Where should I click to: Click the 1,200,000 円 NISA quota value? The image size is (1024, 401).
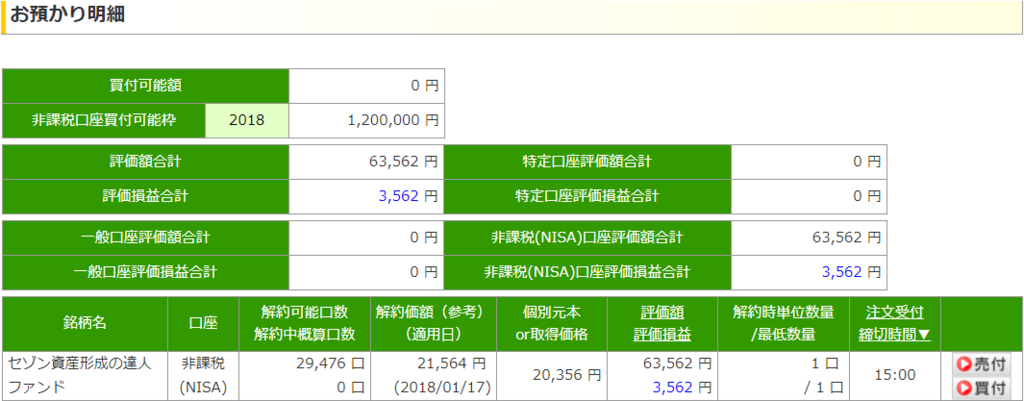pyautogui.click(x=392, y=120)
